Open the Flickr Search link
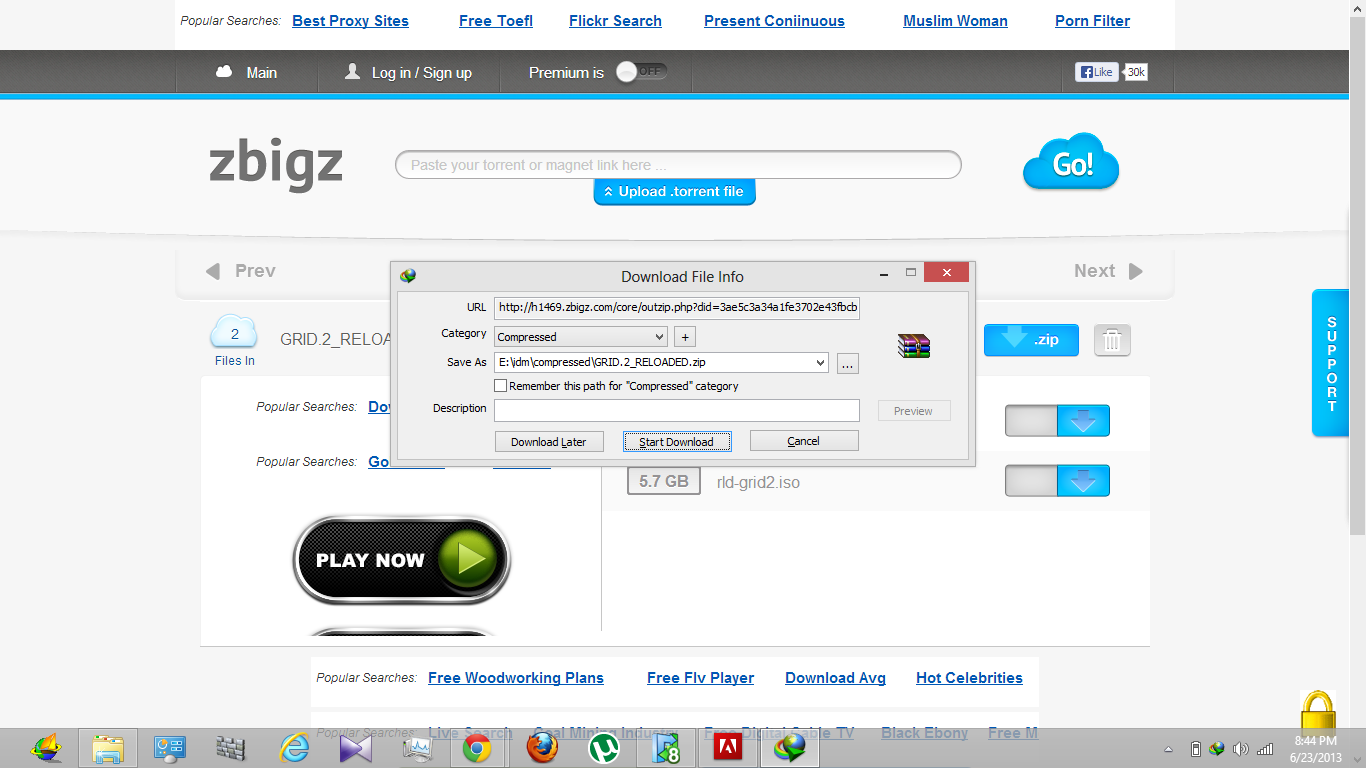 (x=615, y=21)
